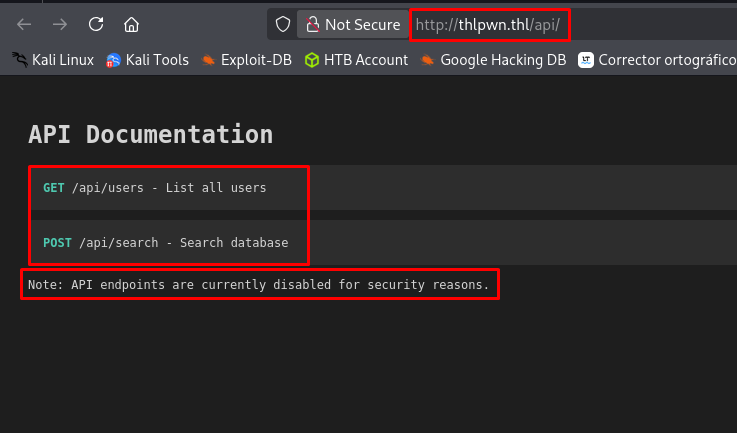Show the Not Secure connection info

tap(351, 24)
